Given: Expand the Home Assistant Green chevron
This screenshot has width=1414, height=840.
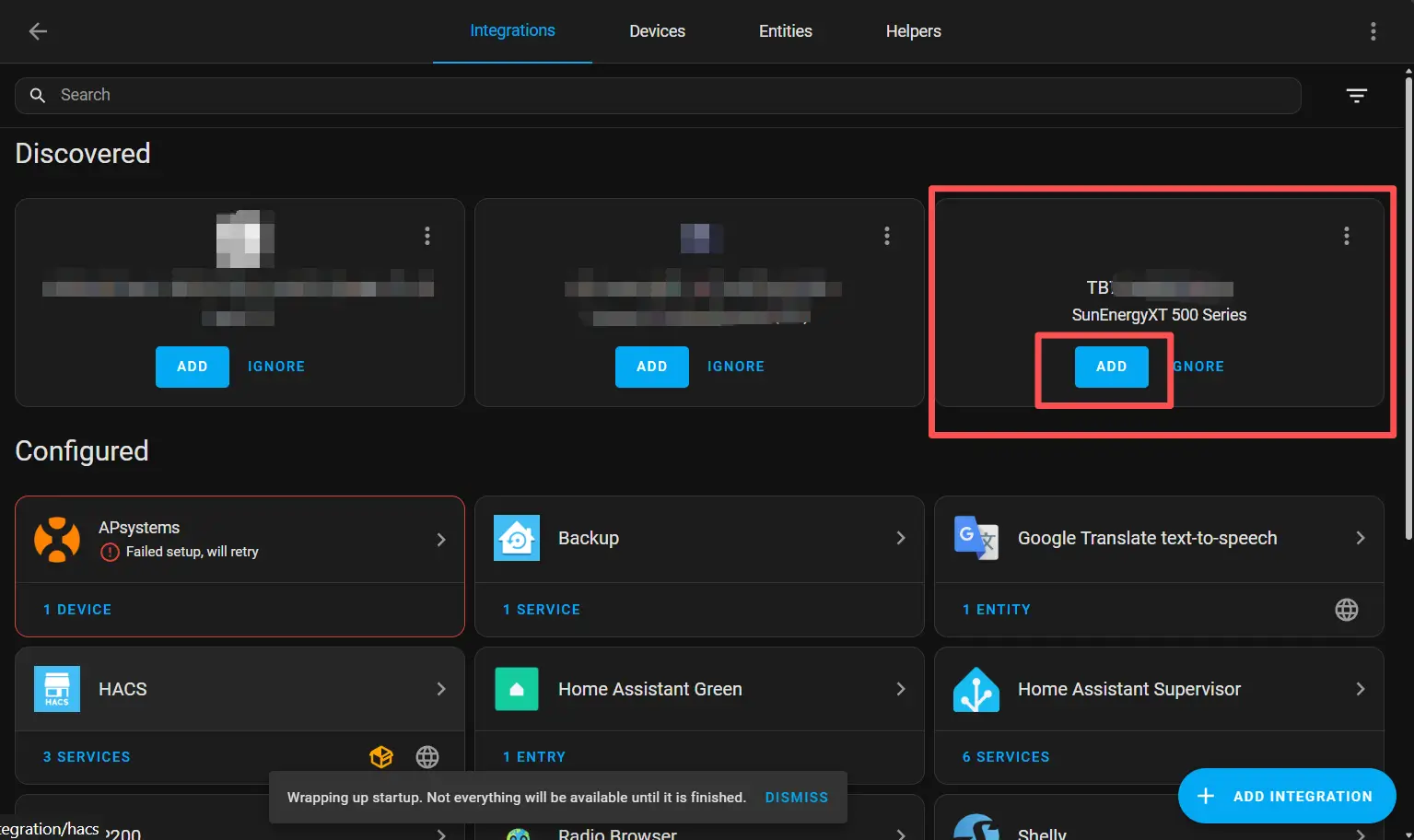Looking at the screenshot, I should pos(900,689).
